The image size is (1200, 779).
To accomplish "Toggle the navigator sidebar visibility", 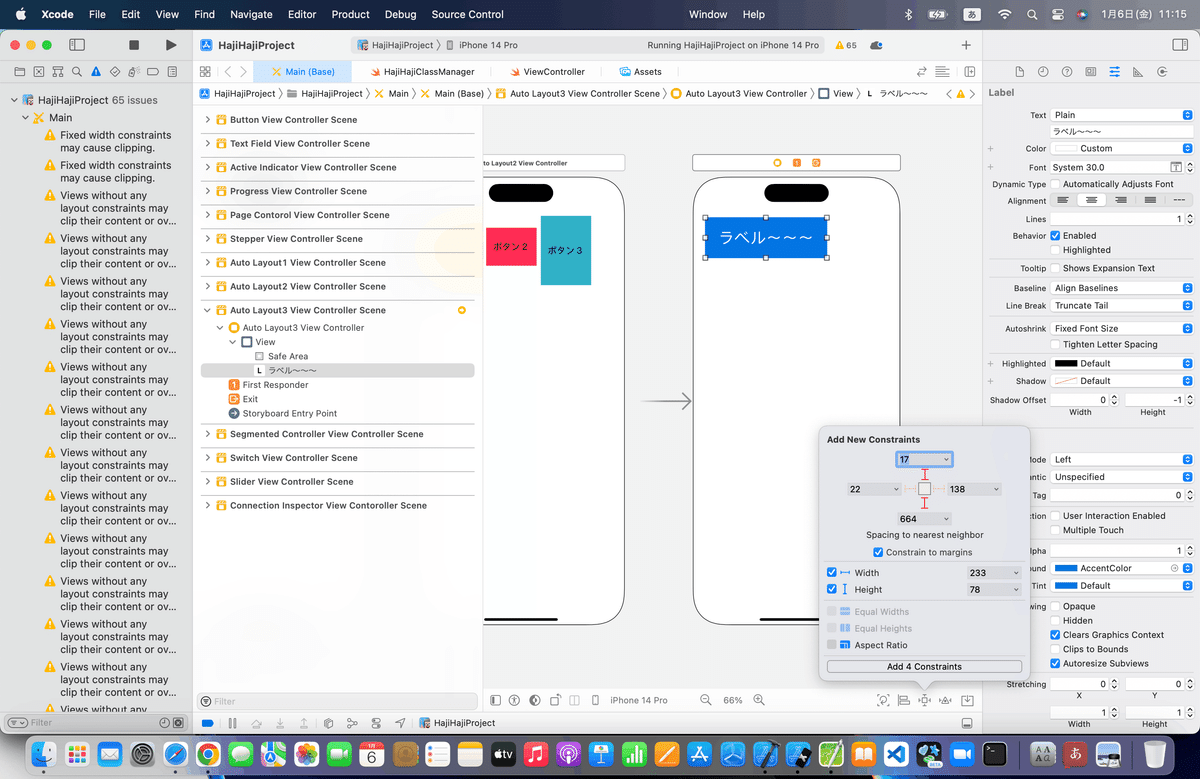I will (76, 45).
